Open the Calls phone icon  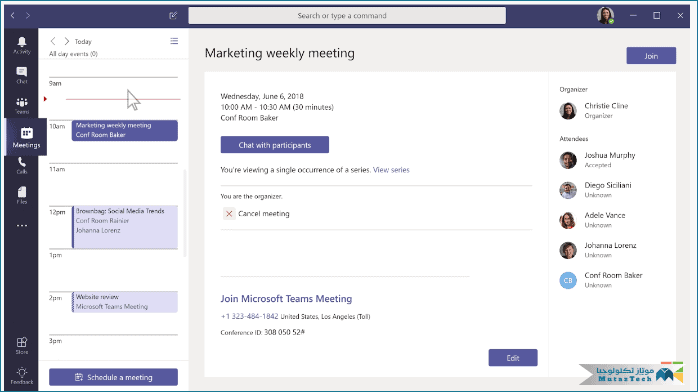pos(21,166)
